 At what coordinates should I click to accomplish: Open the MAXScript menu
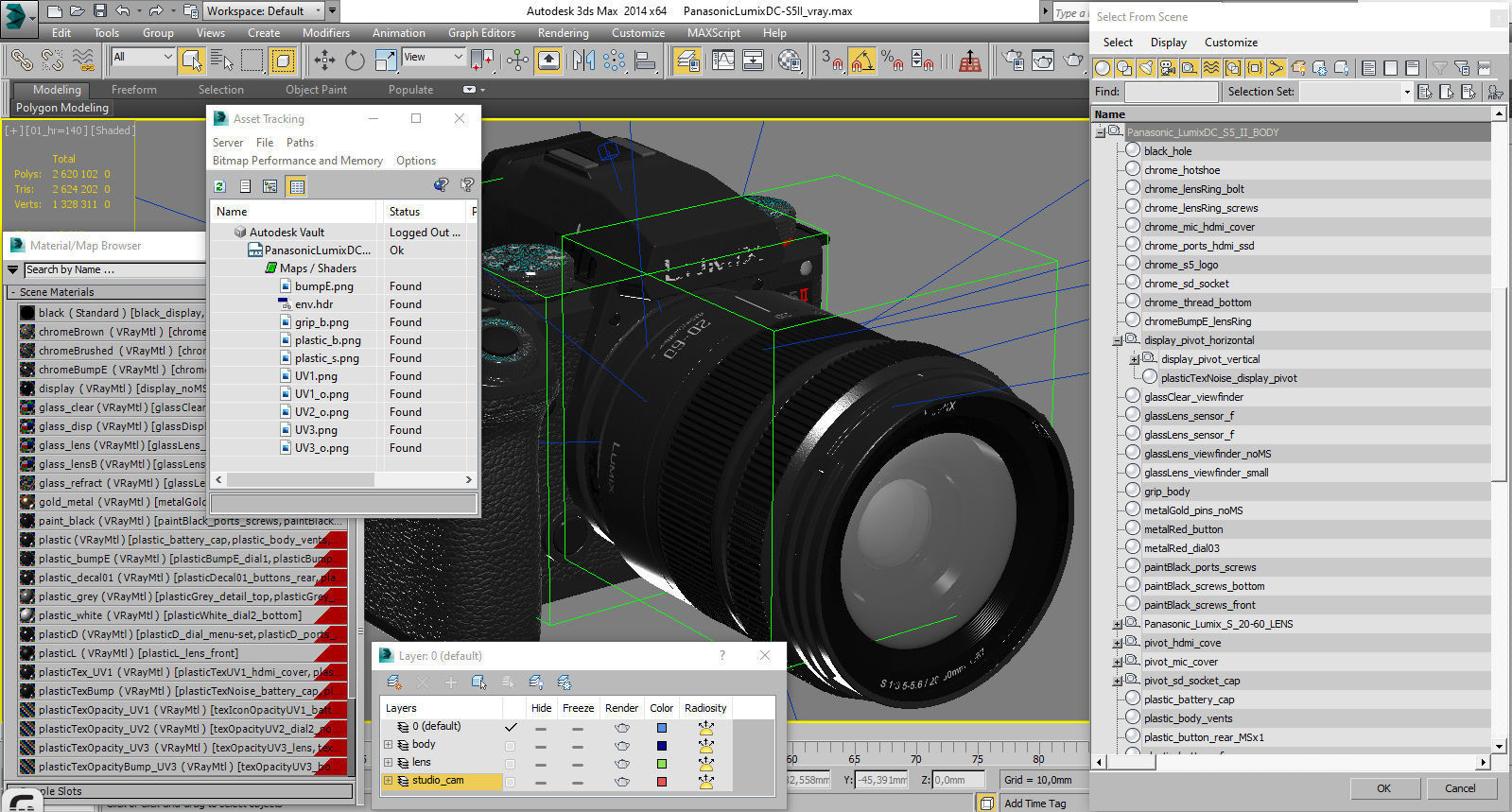click(x=714, y=33)
